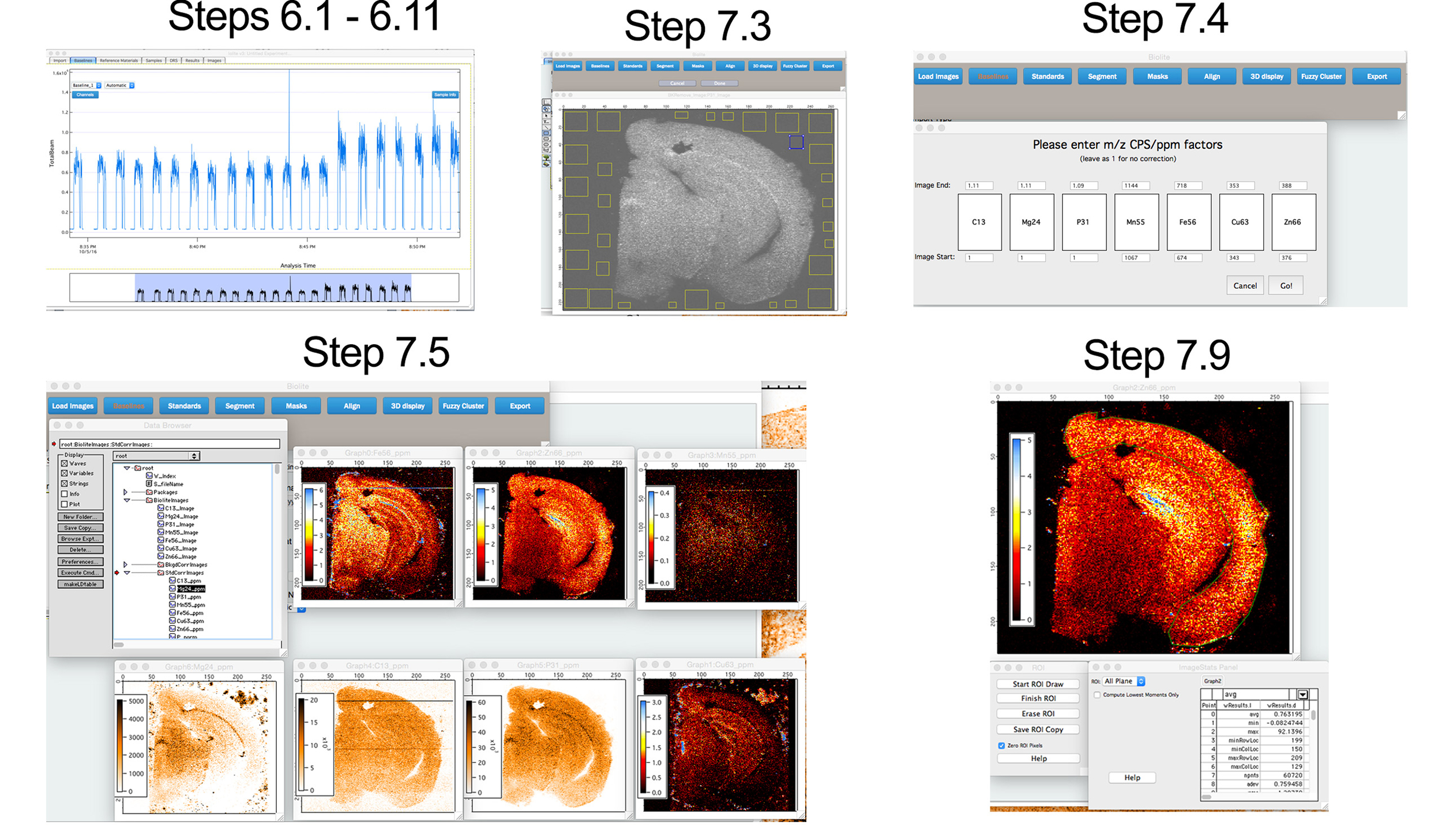Click the BkgdCorrImages folder icon
The image size is (1442, 840).
(161, 565)
